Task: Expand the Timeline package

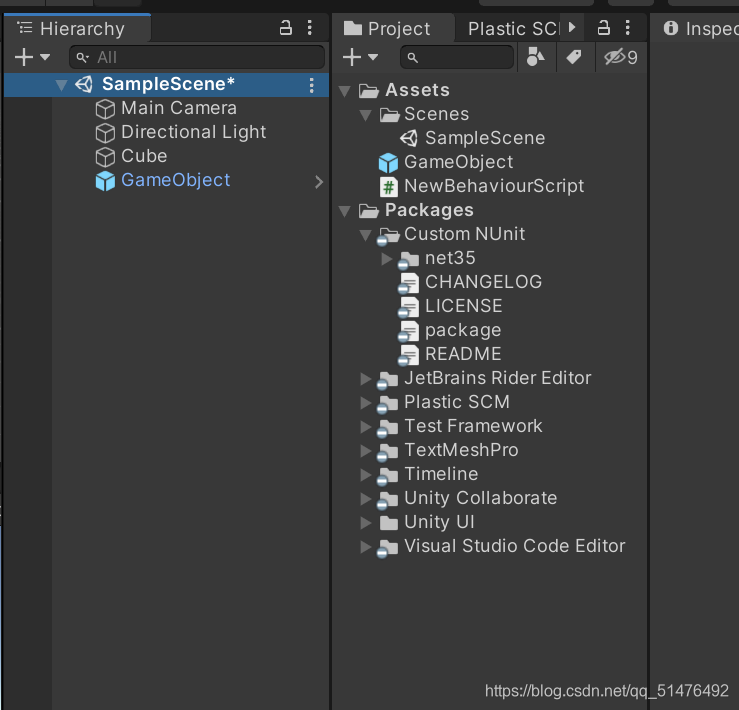Action: click(x=366, y=475)
